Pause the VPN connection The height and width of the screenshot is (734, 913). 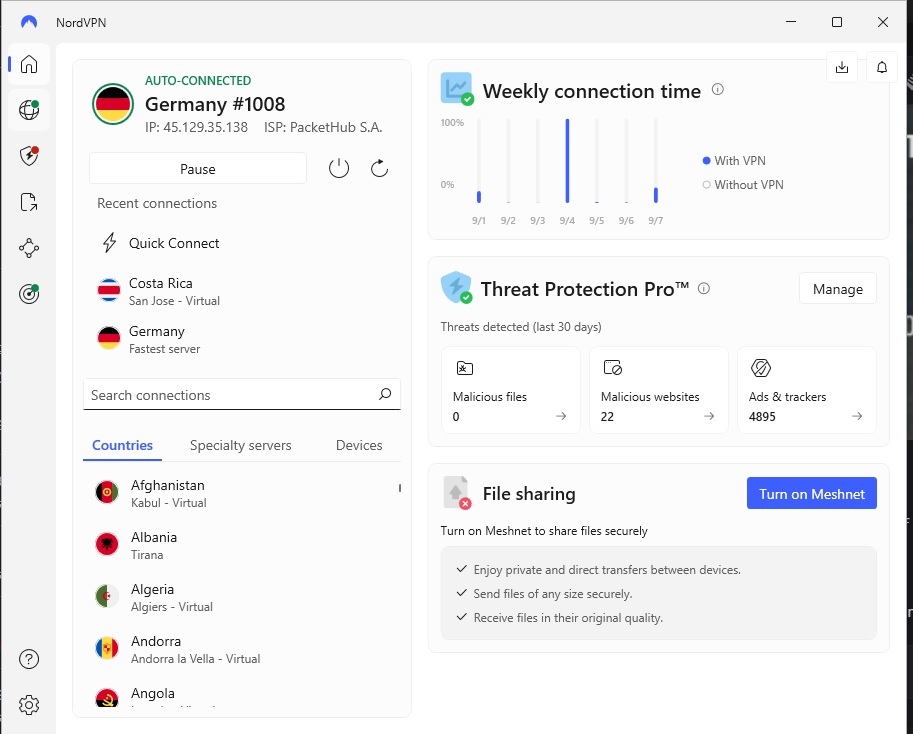pyautogui.click(x=198, y=169)
